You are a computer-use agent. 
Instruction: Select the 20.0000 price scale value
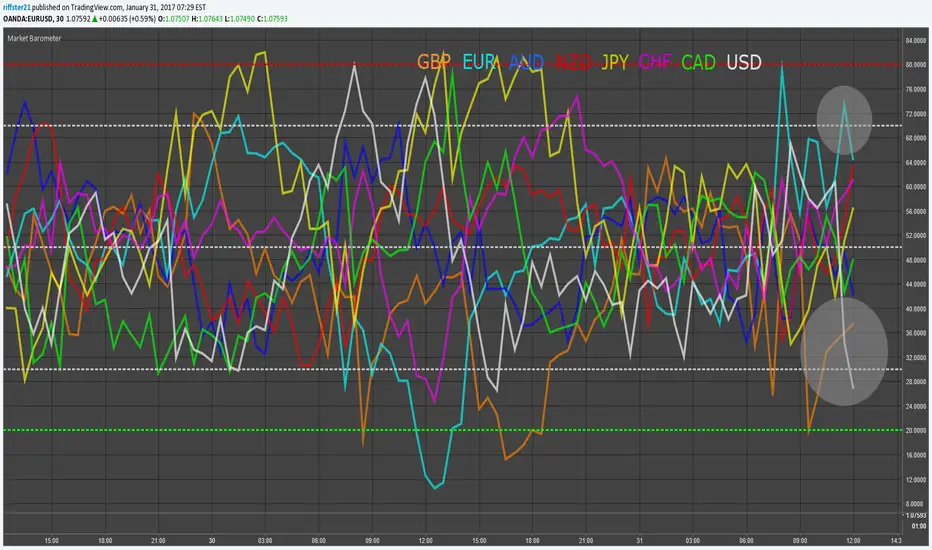[915, 430]
